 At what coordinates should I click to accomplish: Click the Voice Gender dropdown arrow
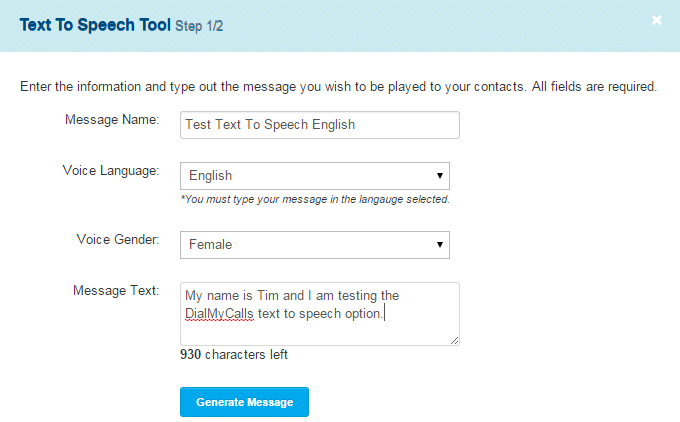(439, 245)
